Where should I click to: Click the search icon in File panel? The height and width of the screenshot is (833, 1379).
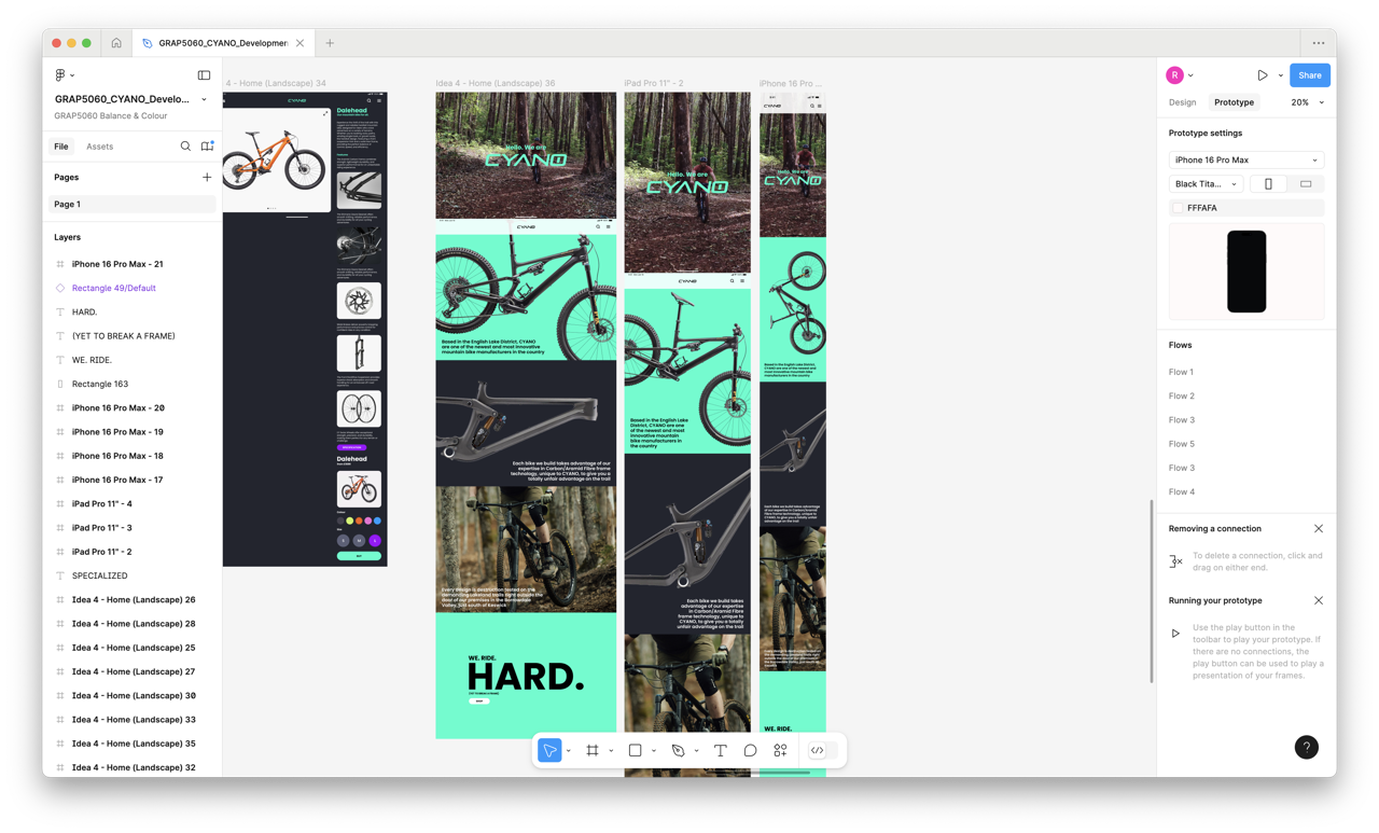click(185, 146)
